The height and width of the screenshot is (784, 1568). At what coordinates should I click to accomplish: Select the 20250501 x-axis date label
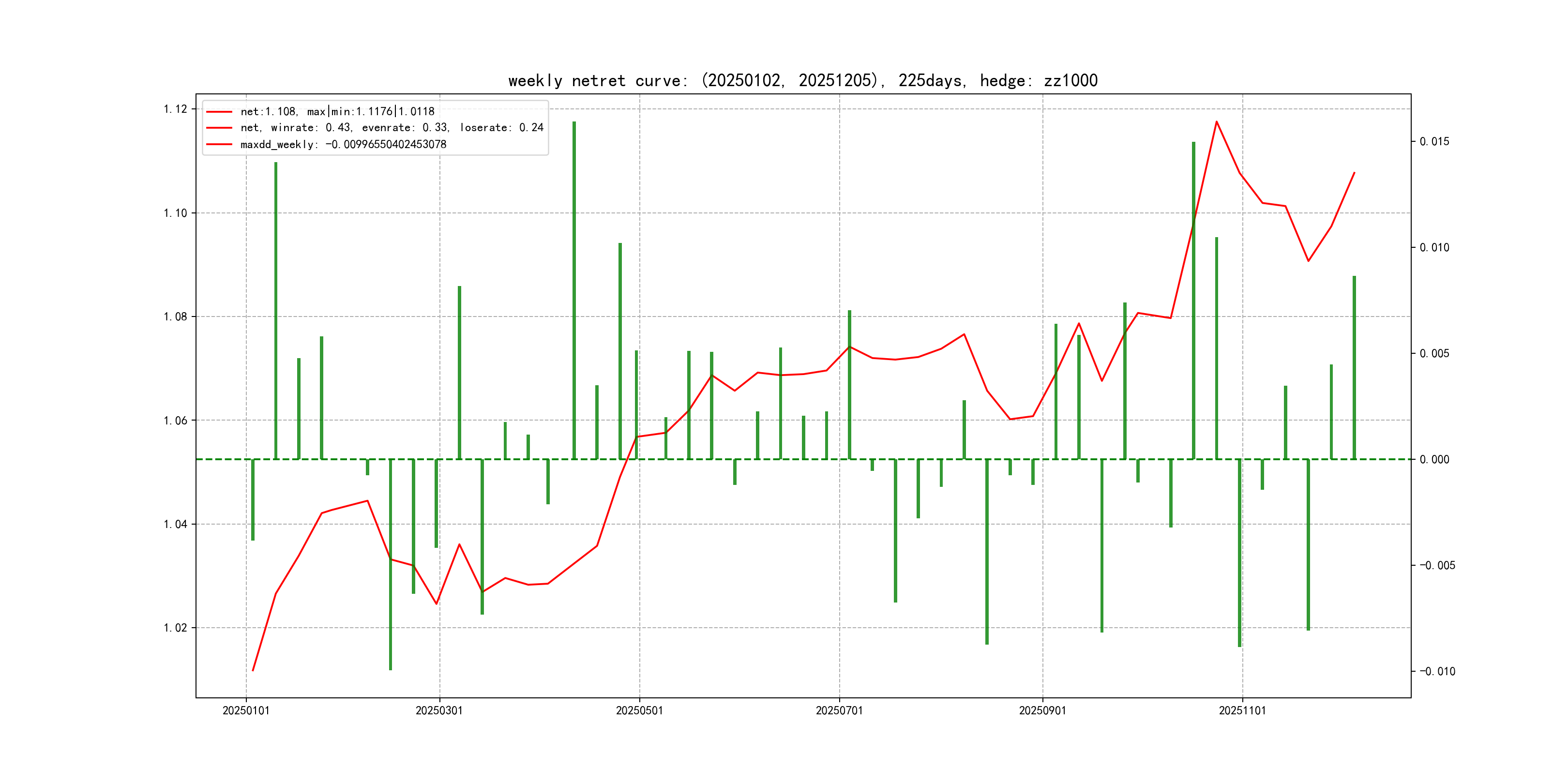click(x=639, y=710)
